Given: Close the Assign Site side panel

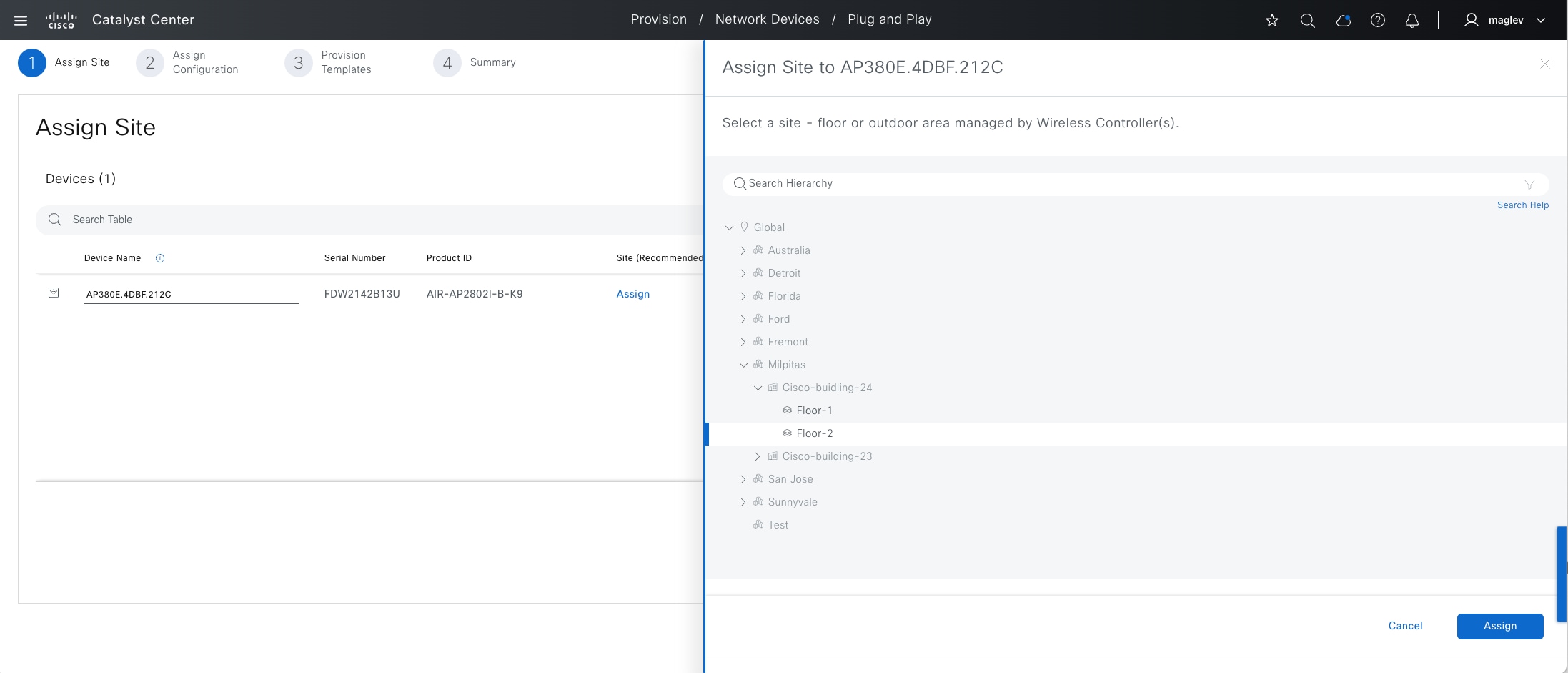Looking at the screenshot, I should point(1544,64).
